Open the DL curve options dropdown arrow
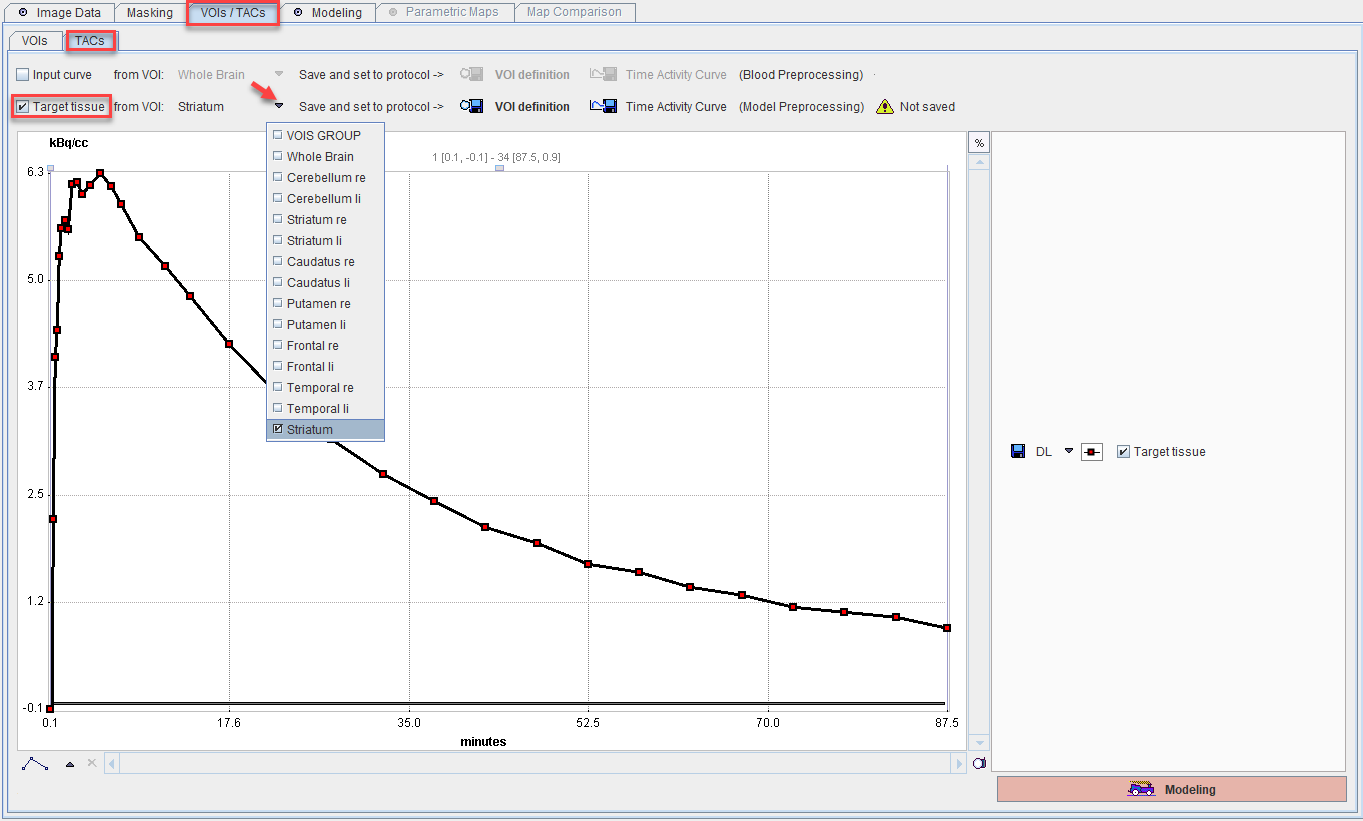This screenshot has height=821, width=1363. [1068, 451]
